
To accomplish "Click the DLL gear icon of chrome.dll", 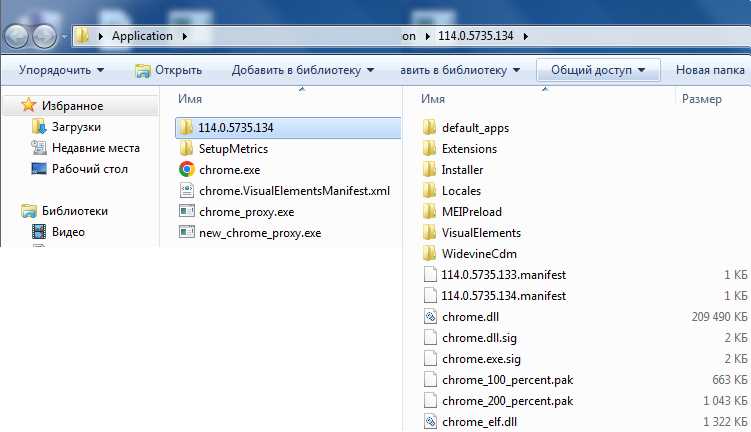I will click(430, 317).
